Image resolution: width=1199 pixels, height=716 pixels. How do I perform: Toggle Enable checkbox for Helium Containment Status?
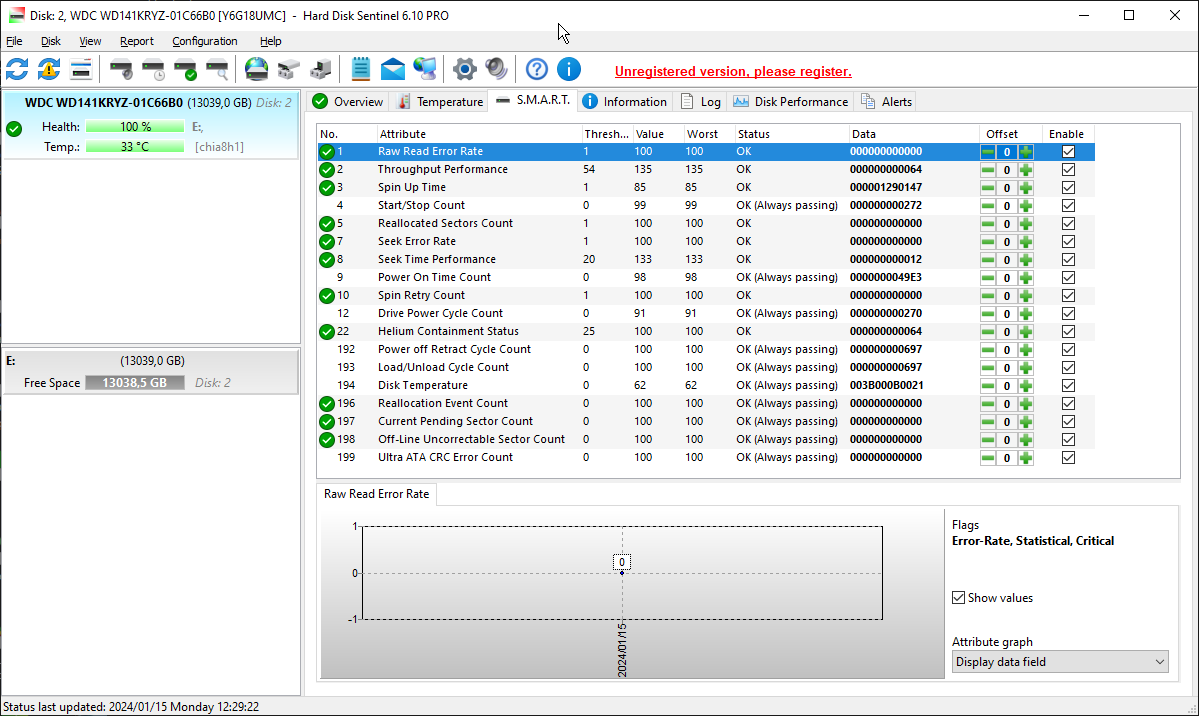(x=1068, y=331)
